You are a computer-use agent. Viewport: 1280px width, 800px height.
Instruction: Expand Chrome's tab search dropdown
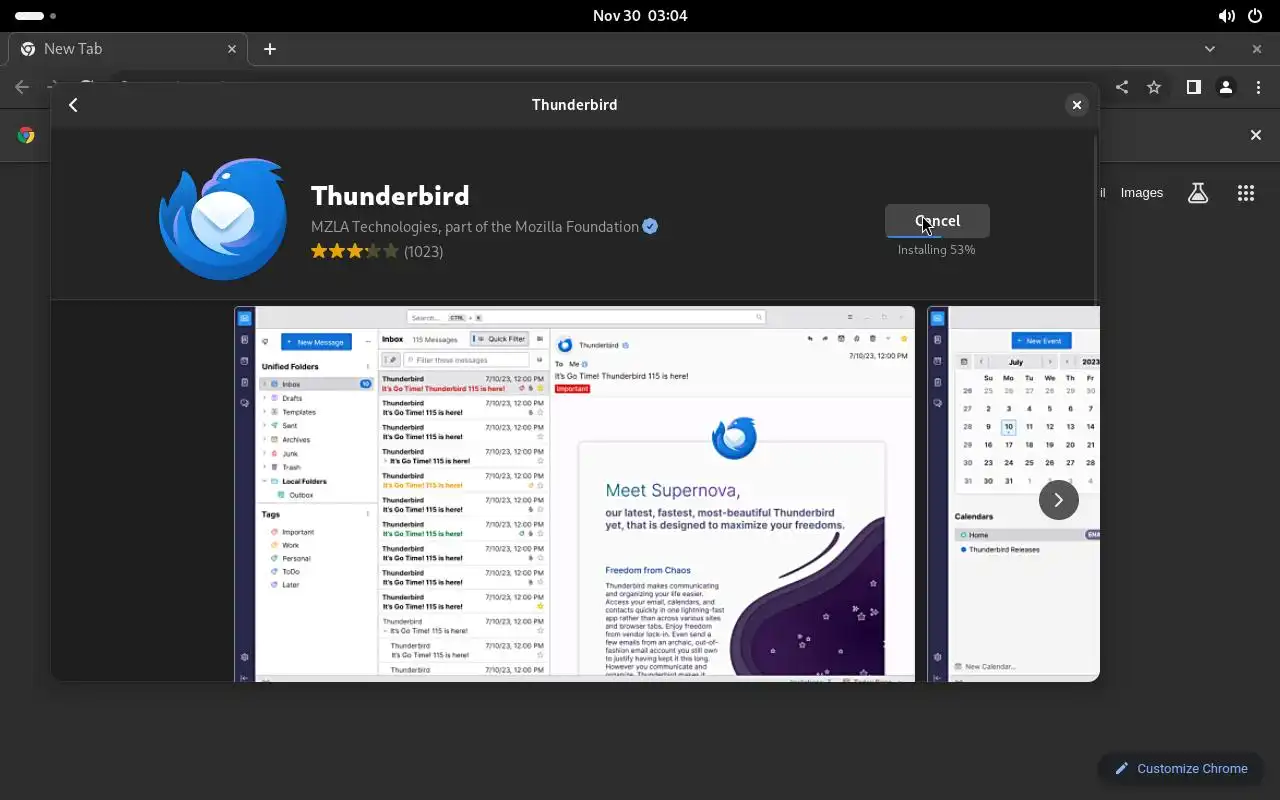[1210, 49]
